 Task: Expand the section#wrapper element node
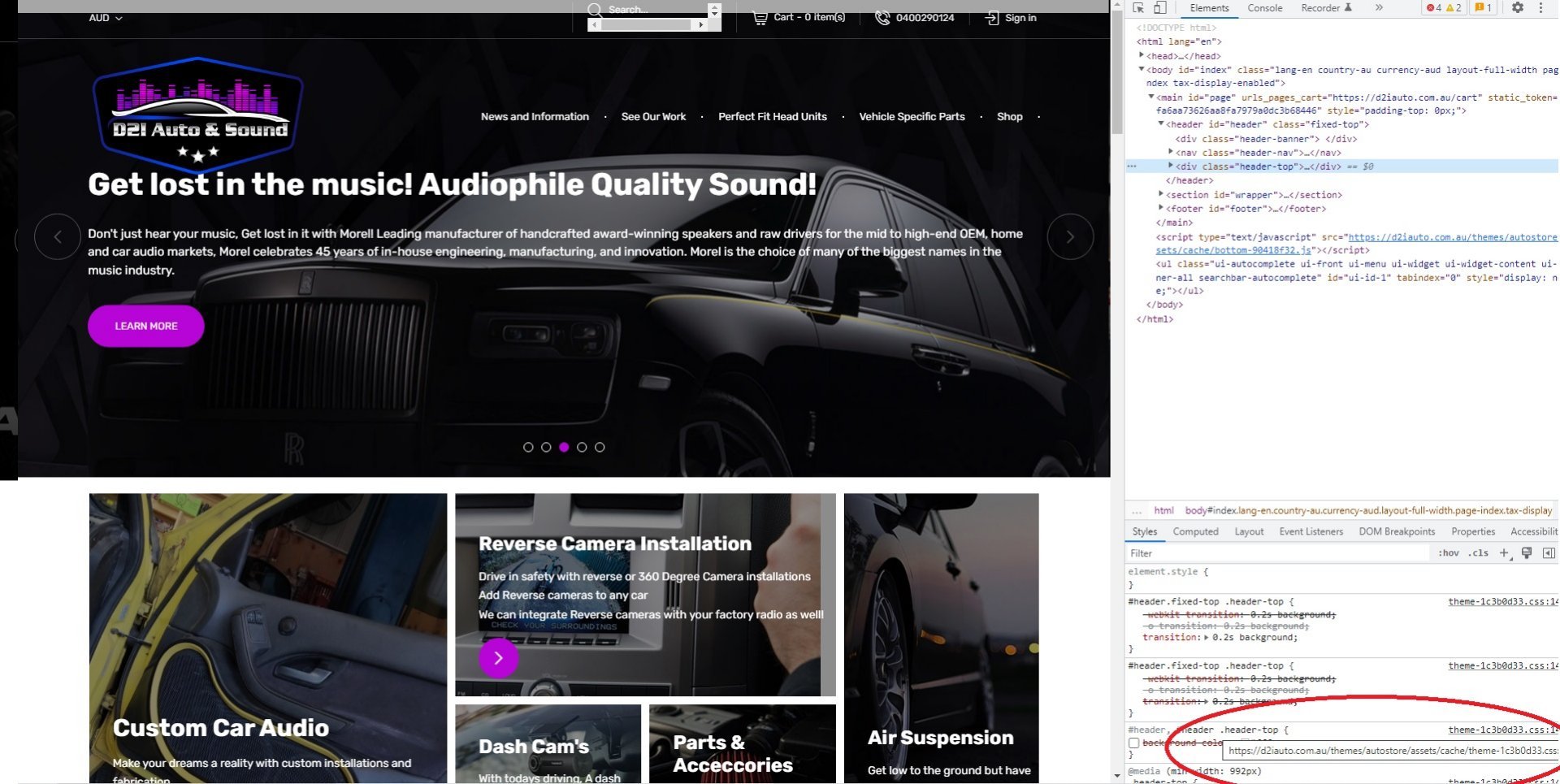click(x=1161, y=194)
